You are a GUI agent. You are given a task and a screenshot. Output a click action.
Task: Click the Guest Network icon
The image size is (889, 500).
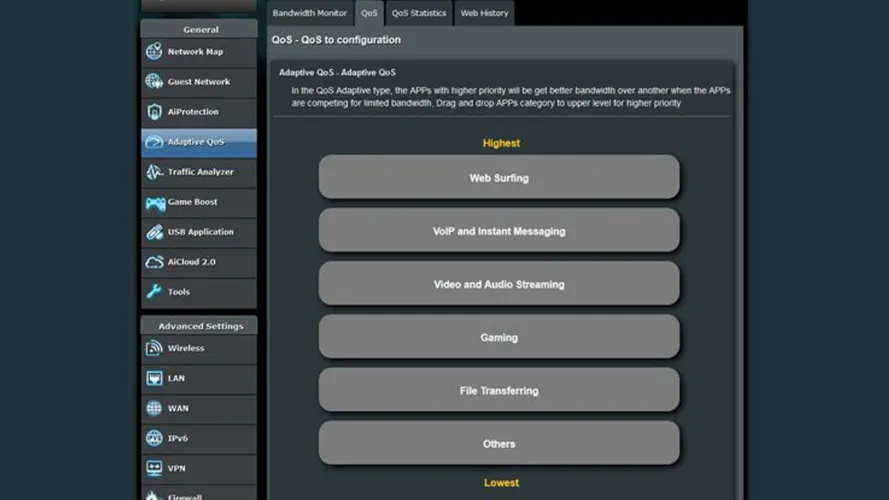[x=154, y=82]
